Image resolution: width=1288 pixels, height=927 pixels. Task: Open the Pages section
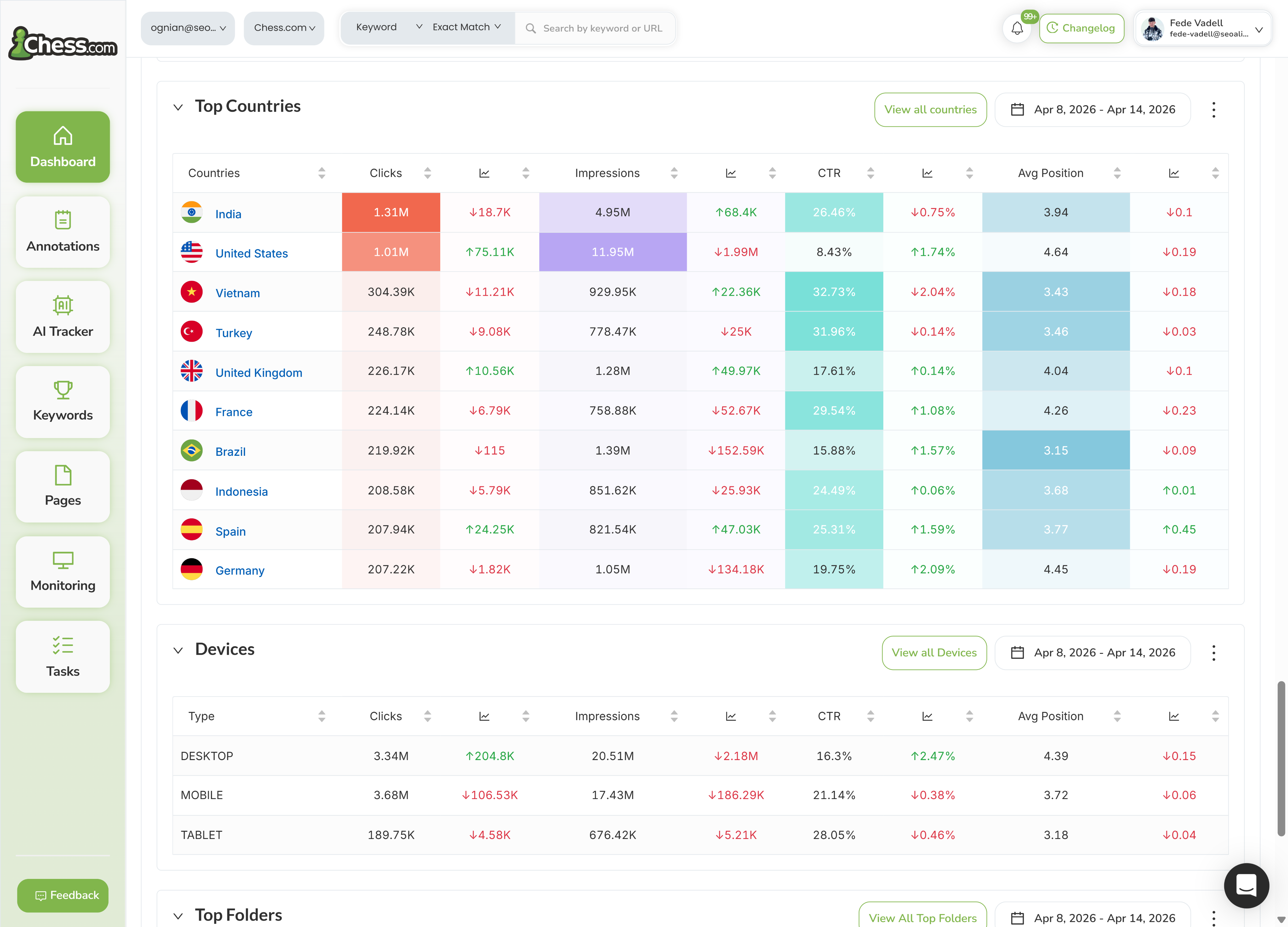coord(63,487)
